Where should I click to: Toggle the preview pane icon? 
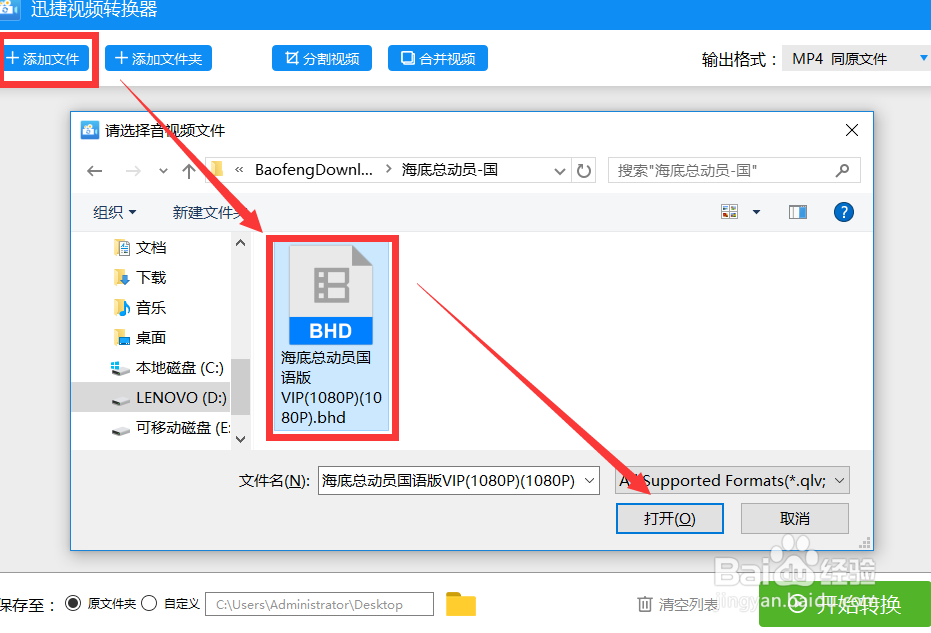[x=797, y=211]
